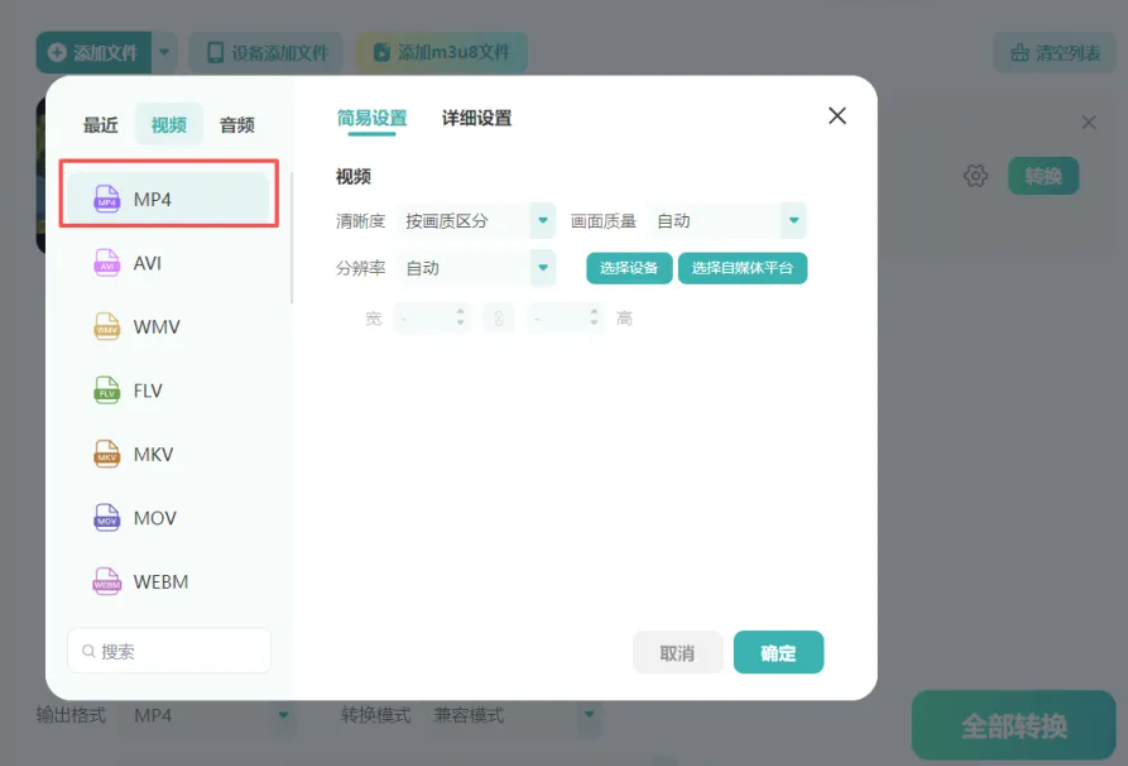
Task: Select the WEBM label text
Action: (x=161, y=581)
